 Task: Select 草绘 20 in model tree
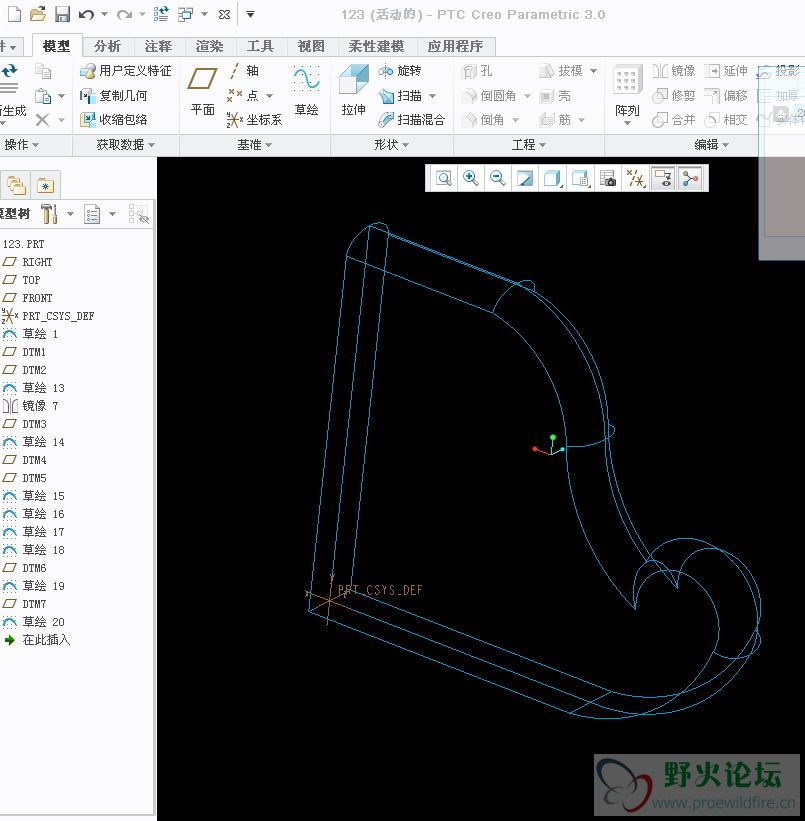pos(34,622)
